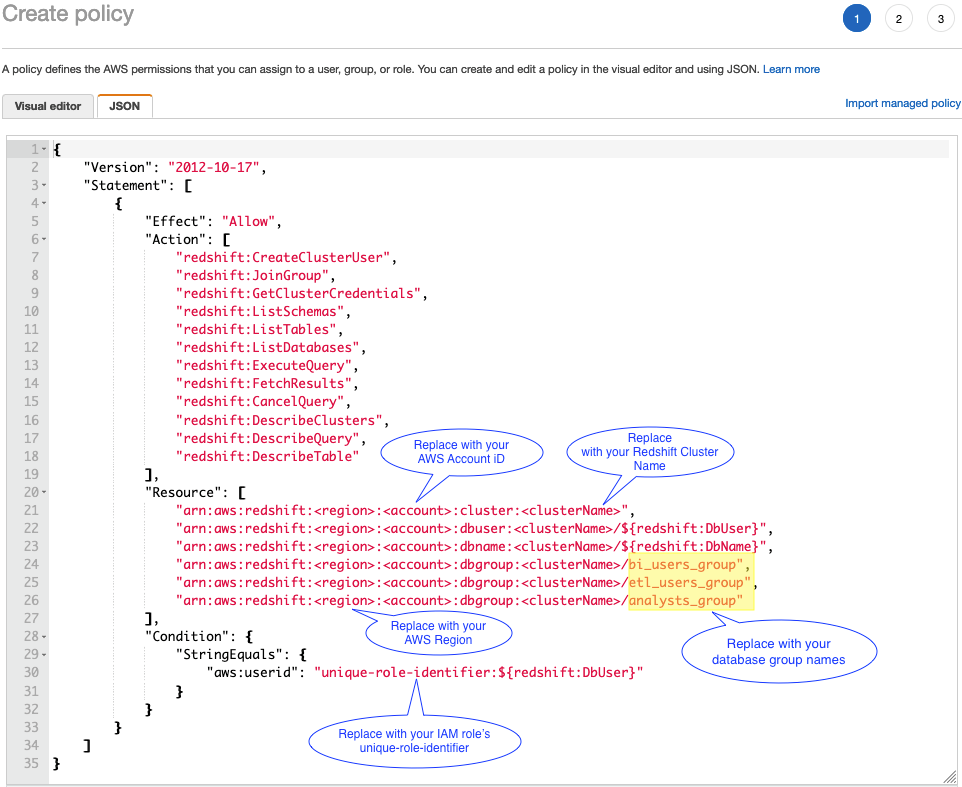Viewport: 962px width, 787px height.
Task: Open the Learn more link
Action: [x=791, y=69]
